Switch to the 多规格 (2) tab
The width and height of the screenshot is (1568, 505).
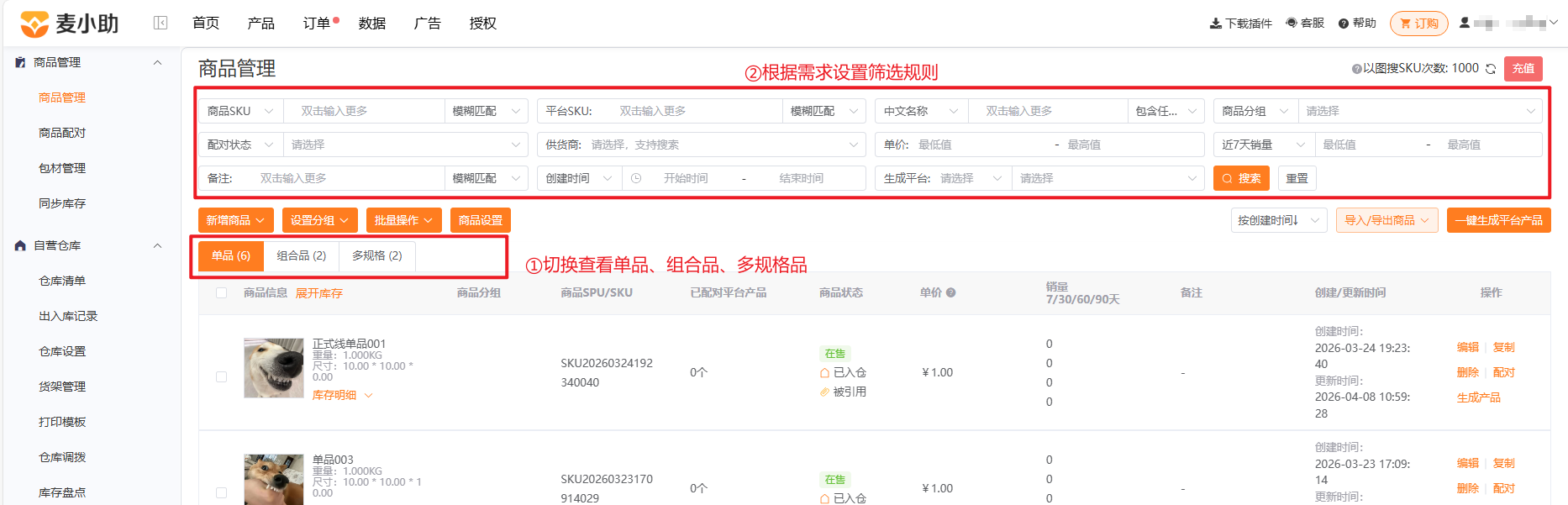[x=377, y=255]
